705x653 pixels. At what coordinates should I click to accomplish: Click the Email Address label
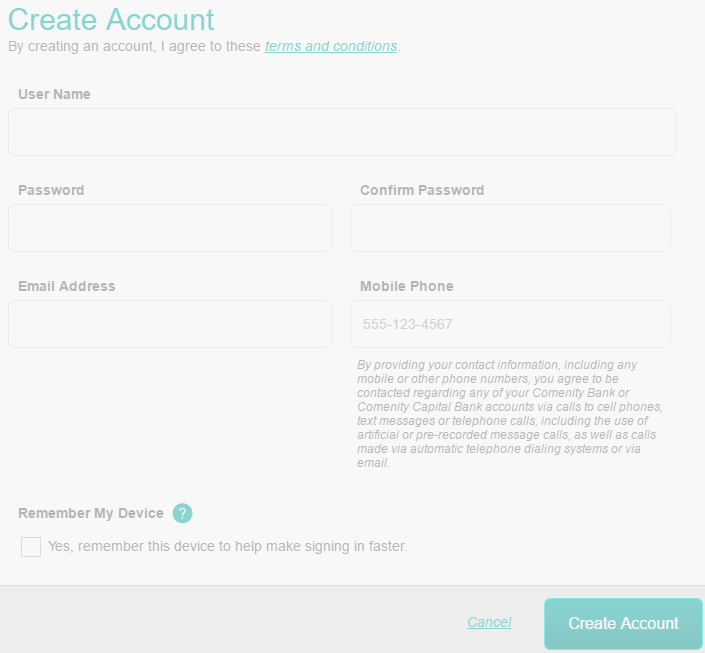click(x=67, y=286)
